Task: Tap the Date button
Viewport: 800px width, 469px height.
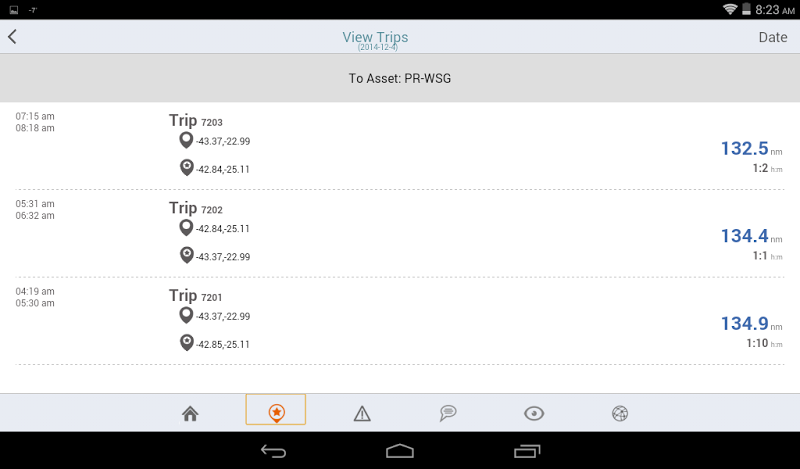Action: 772,37
